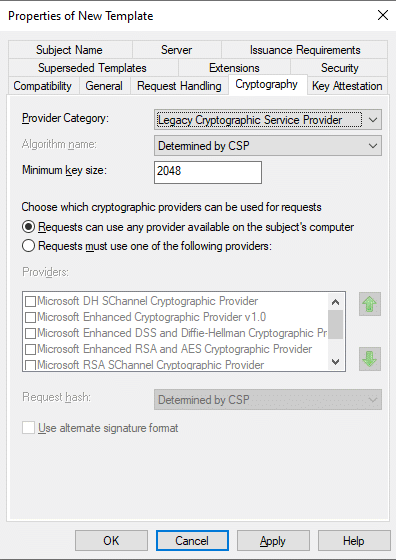
Task: Enable Use alternate signature format checkbox
Action: coord(29,428)
